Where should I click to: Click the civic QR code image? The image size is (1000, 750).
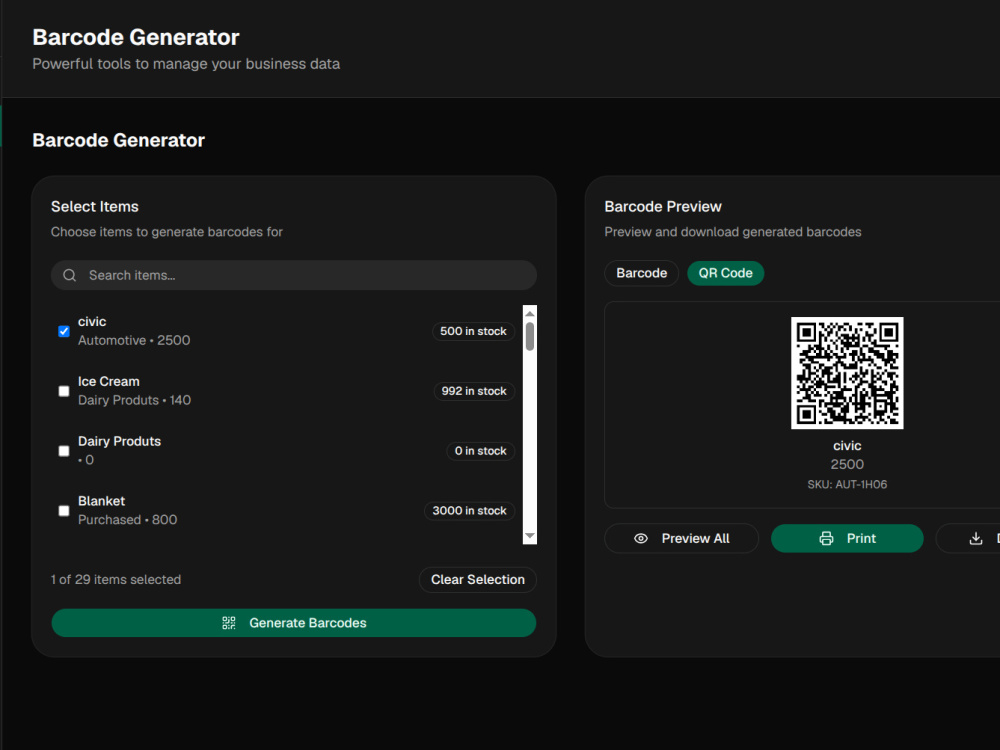point(847,373)
